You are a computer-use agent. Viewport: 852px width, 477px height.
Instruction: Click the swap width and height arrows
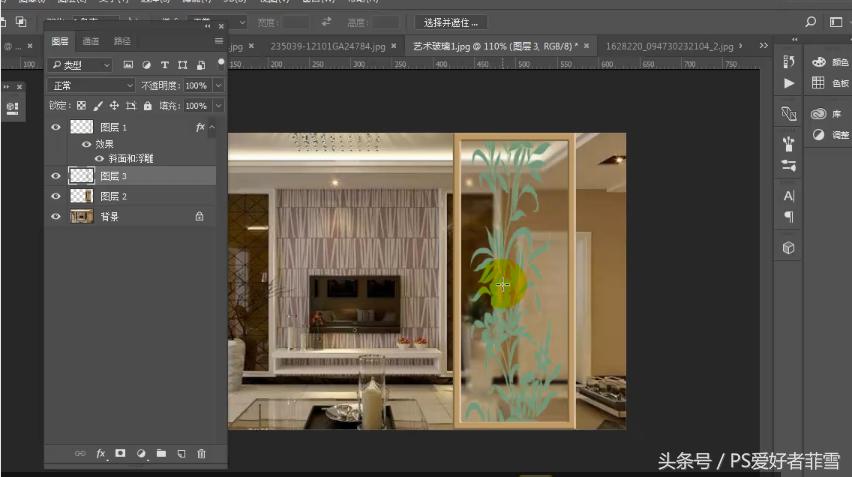[x=326, y=22]
